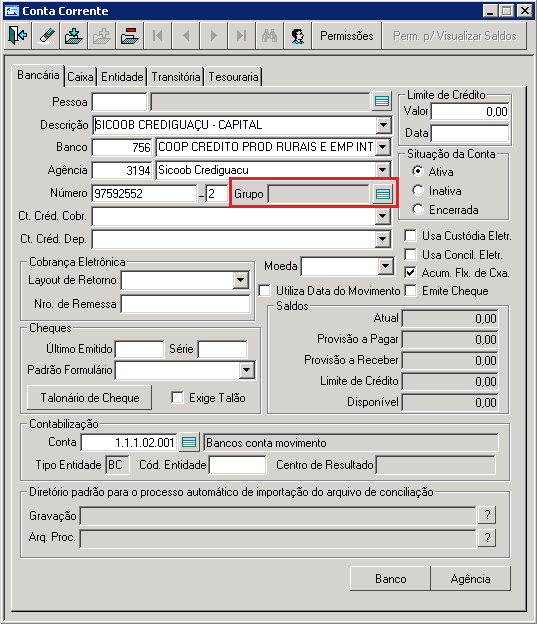Click the exit door toolbar icon
Viewport: 537px width, 624px height.
point(18,36)
